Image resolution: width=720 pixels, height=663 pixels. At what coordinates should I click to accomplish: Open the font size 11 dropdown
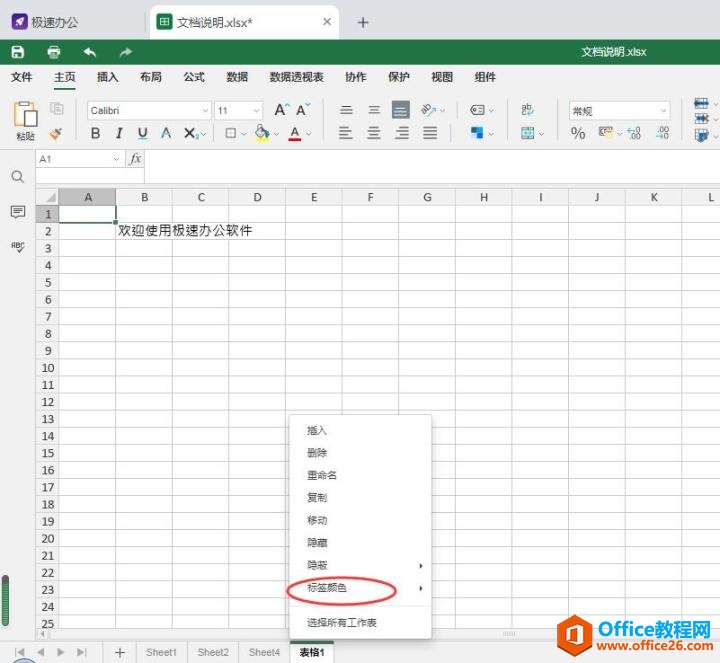point(256,111)
